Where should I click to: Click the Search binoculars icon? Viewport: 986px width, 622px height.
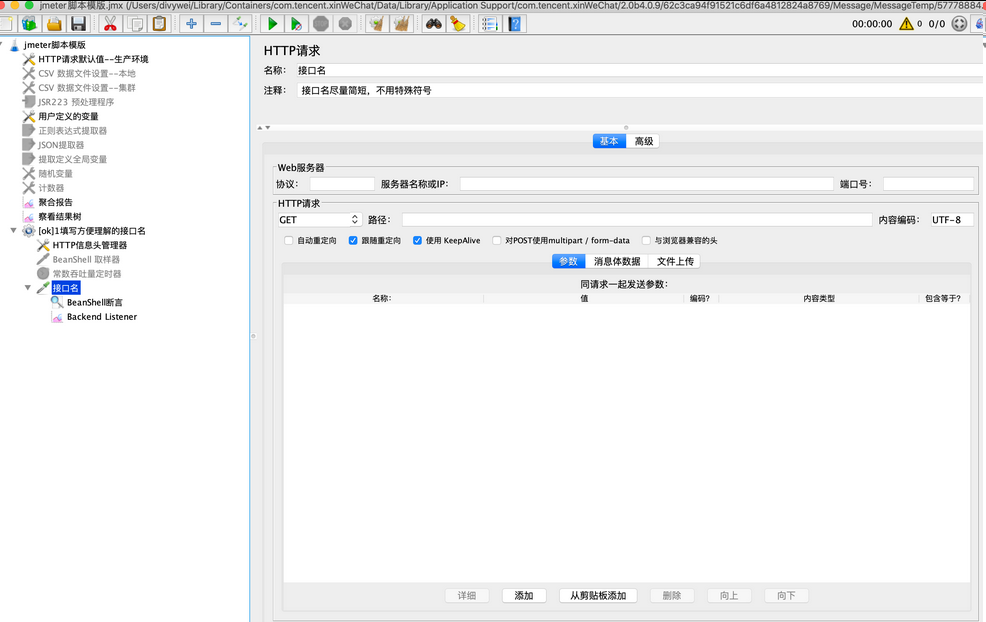(x=433, y=24)
